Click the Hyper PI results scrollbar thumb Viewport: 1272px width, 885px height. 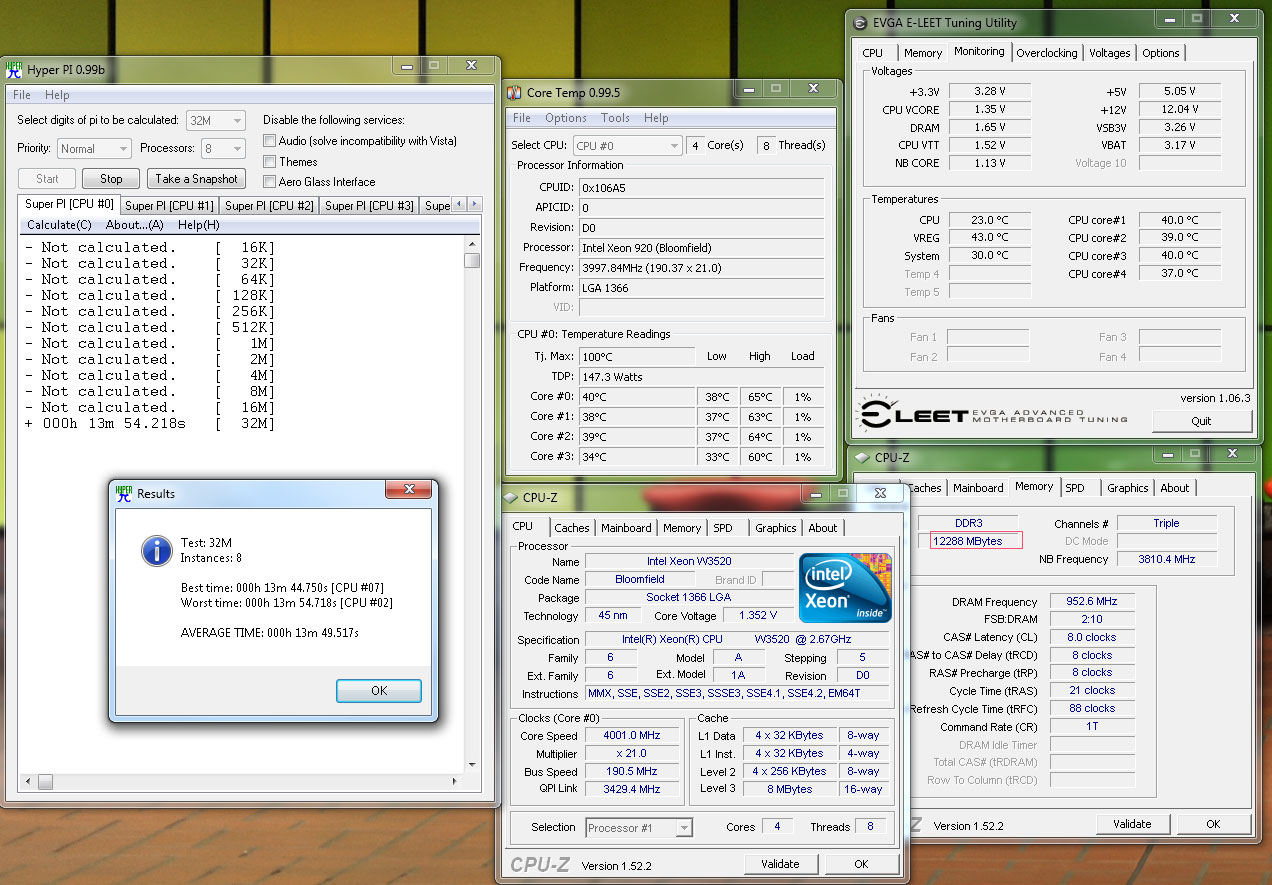tap(472, 260)
